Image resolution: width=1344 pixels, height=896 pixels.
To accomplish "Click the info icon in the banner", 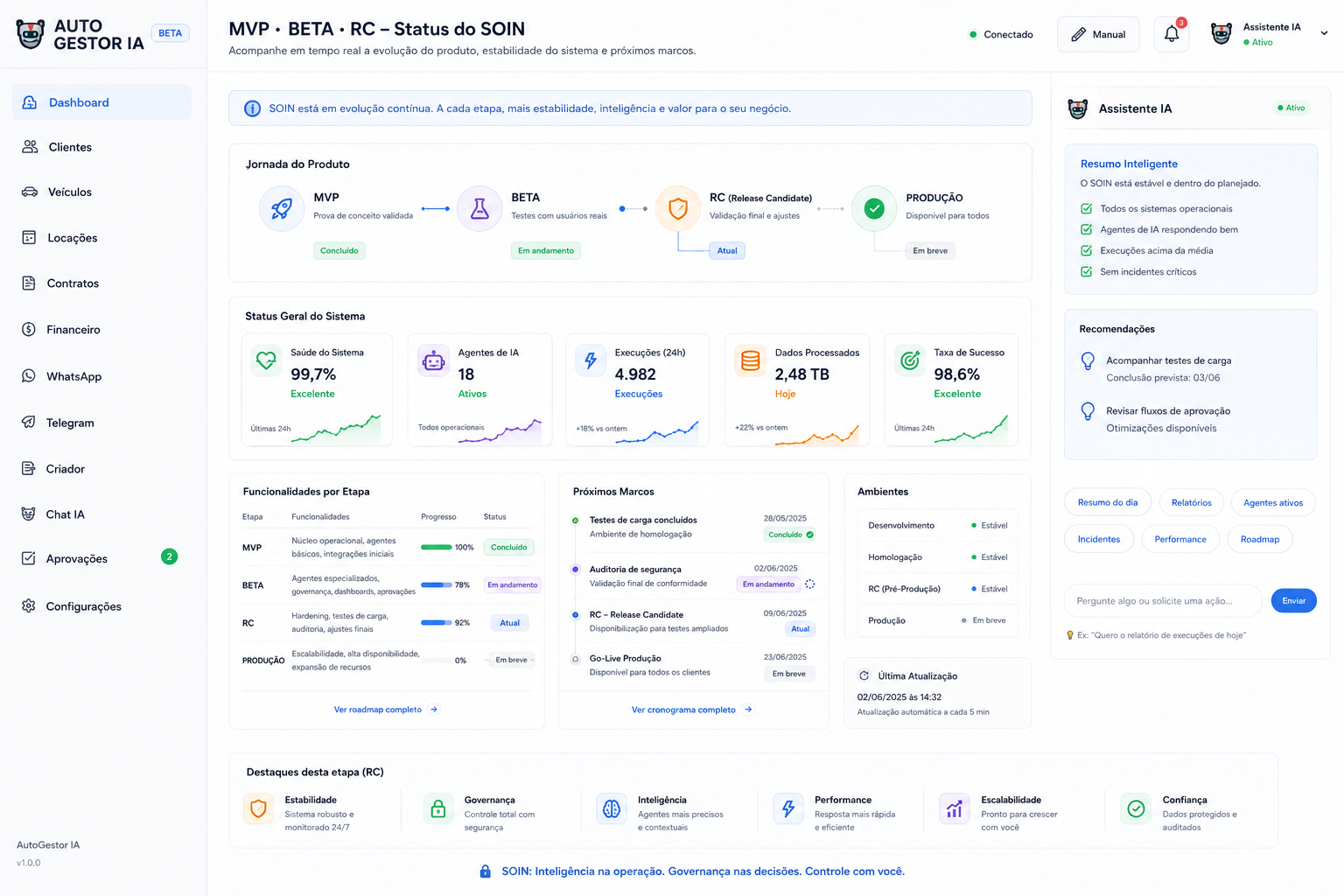I will 252,108.
